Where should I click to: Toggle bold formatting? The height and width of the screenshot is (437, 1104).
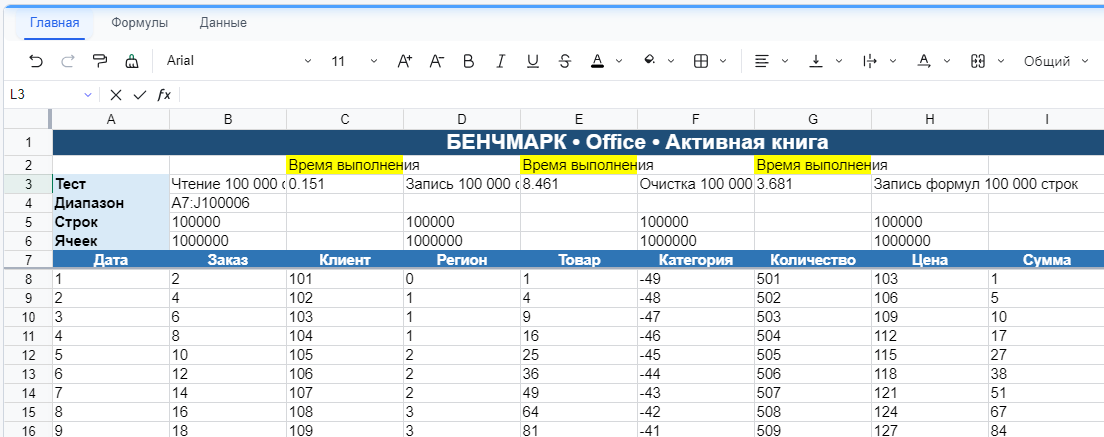click(468, 61)
